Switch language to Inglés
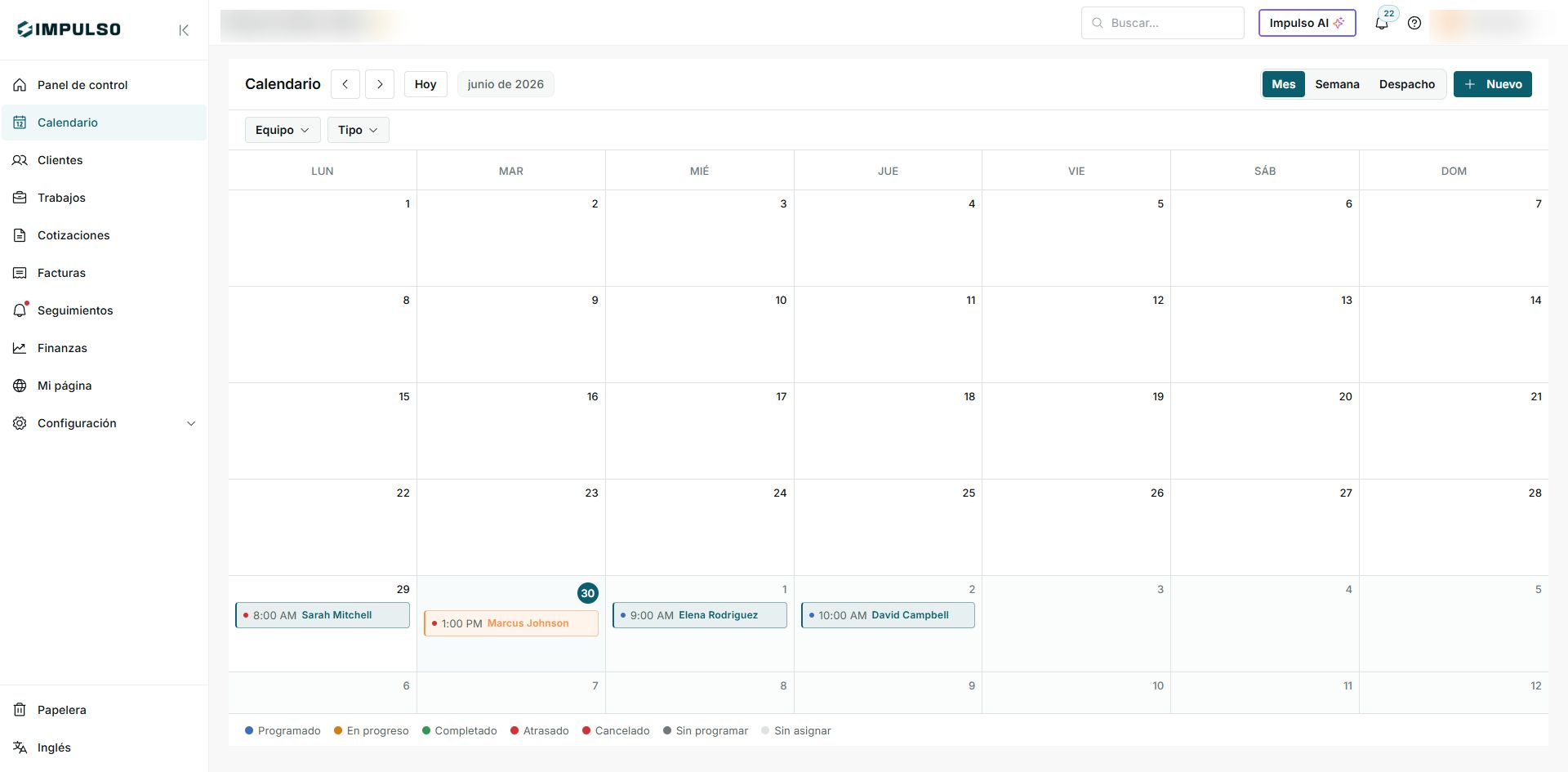Viewport: 1568px width, 772px height. click(x=104, y=747)
